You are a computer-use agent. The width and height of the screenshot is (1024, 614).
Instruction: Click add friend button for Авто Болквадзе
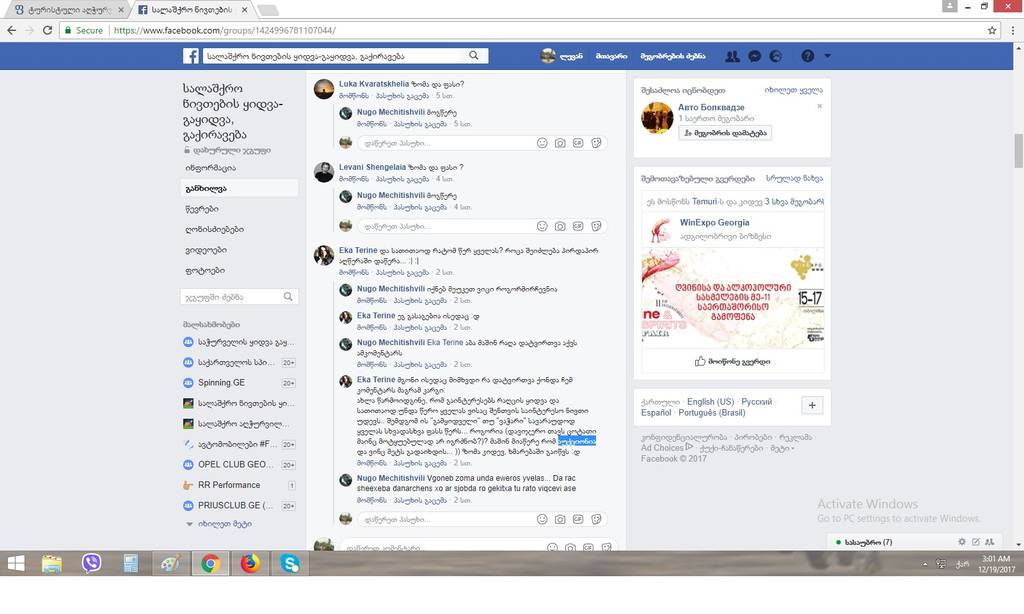point(725,133)
